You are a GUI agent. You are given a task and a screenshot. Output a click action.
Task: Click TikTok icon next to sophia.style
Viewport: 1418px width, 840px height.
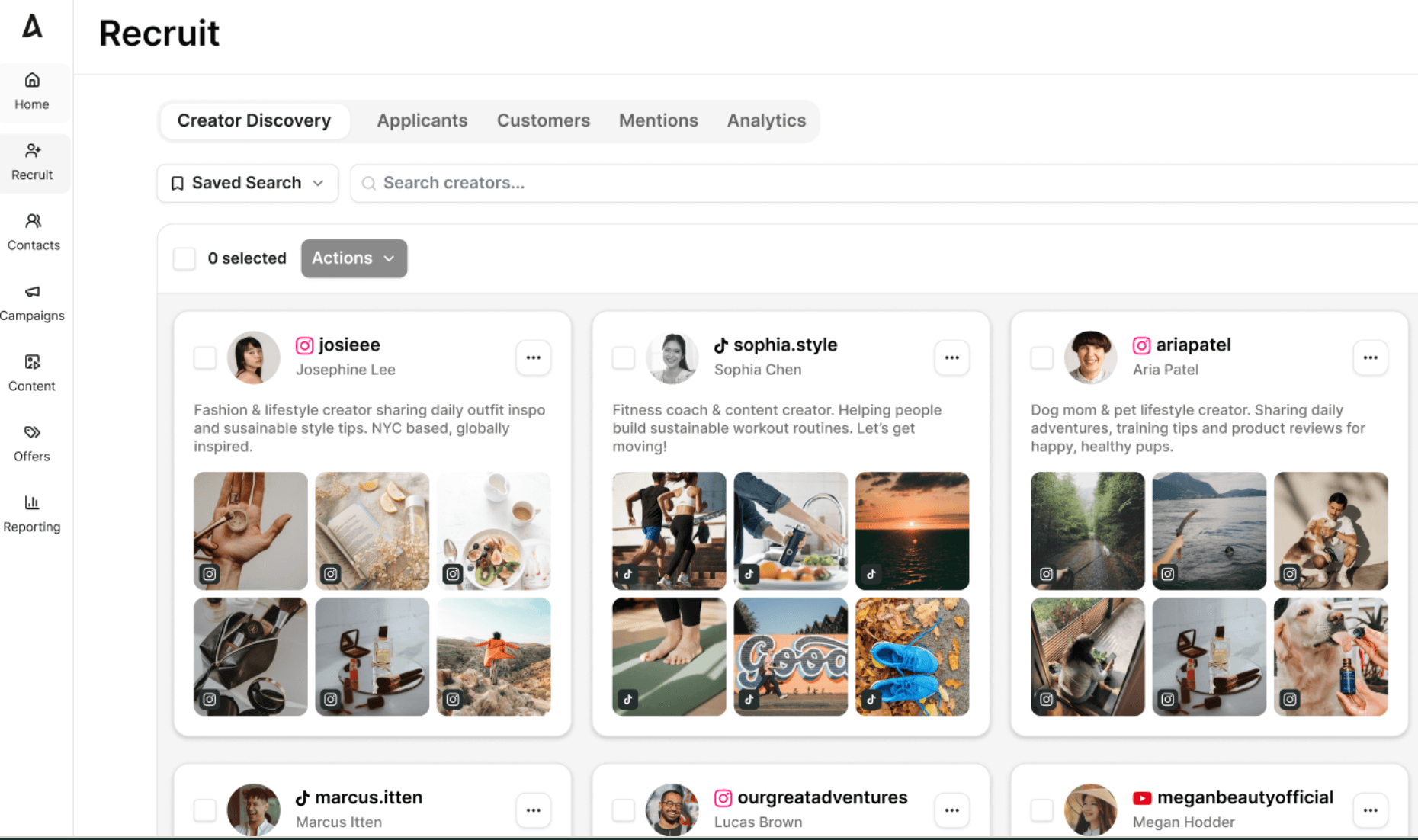720,345
